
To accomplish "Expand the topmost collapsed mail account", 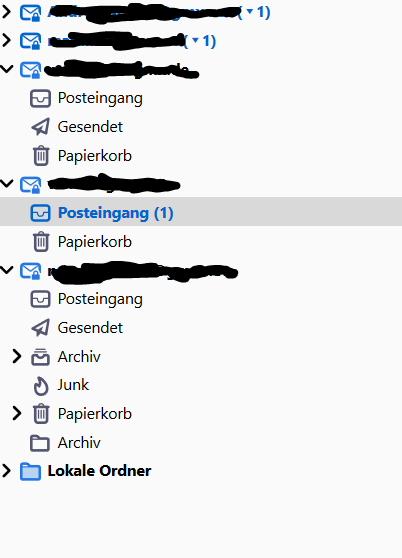I will [x=6, y=12].
